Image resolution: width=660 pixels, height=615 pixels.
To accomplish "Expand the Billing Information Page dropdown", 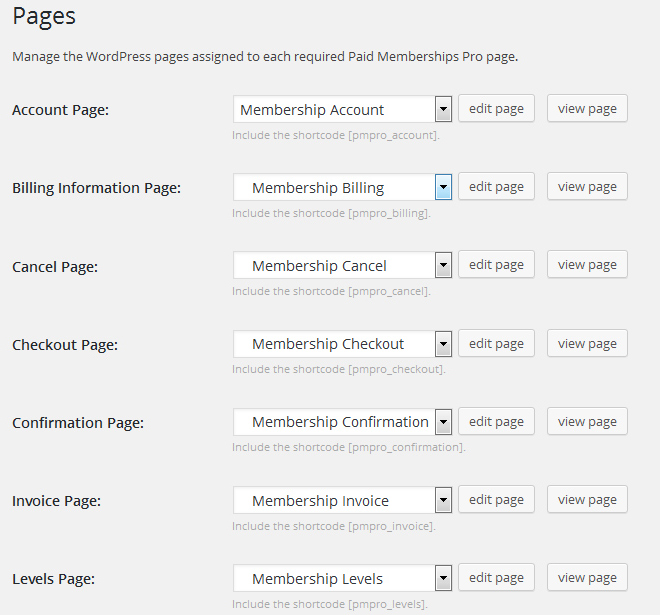I will point(342,187).
